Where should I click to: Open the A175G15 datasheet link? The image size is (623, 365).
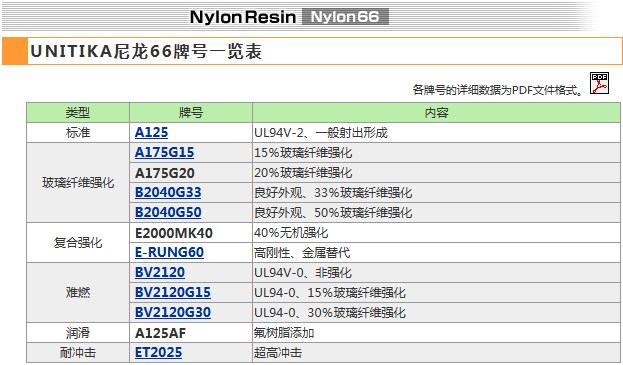[164, 153]
